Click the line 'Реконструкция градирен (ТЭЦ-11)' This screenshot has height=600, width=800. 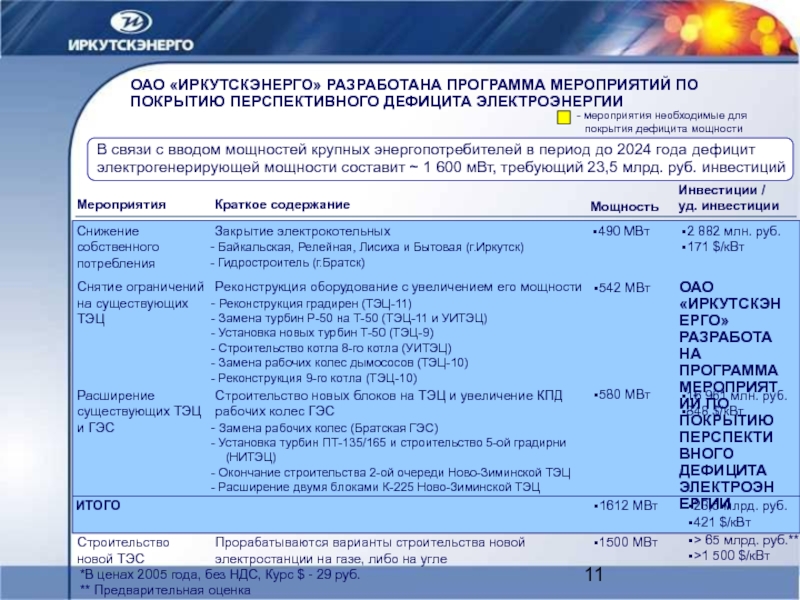click(x=311, y=304)
